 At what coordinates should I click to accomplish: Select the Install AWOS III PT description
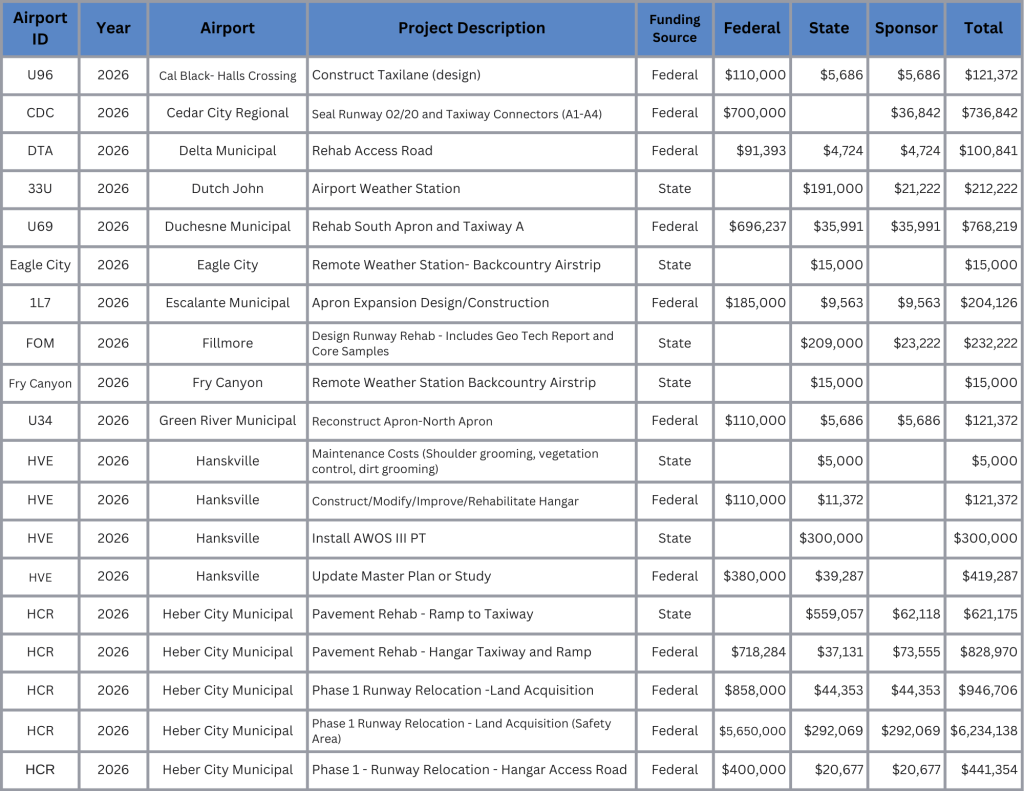coord(369,538)
